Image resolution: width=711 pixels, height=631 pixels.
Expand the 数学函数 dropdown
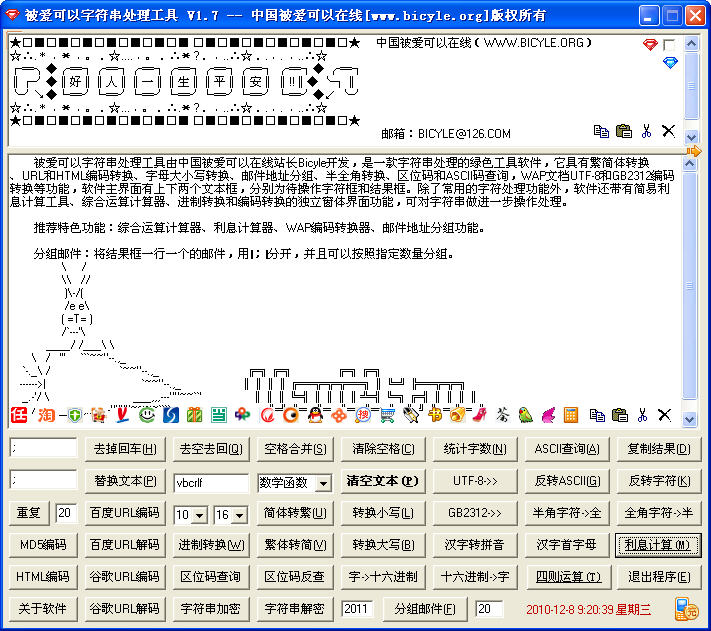(323, 483)
